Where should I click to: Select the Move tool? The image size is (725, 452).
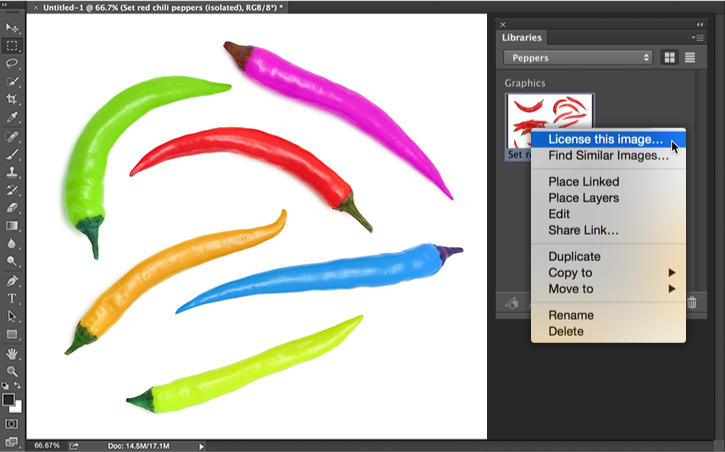pyautogui.click(x=12, y=28)
